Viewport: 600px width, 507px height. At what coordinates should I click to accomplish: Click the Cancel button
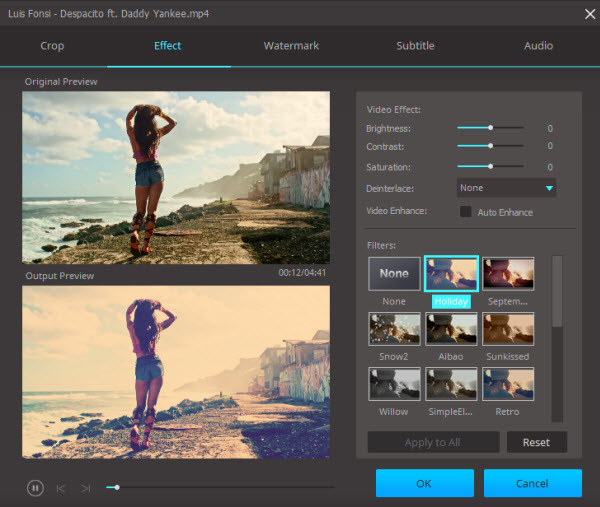tap(533, 483)
